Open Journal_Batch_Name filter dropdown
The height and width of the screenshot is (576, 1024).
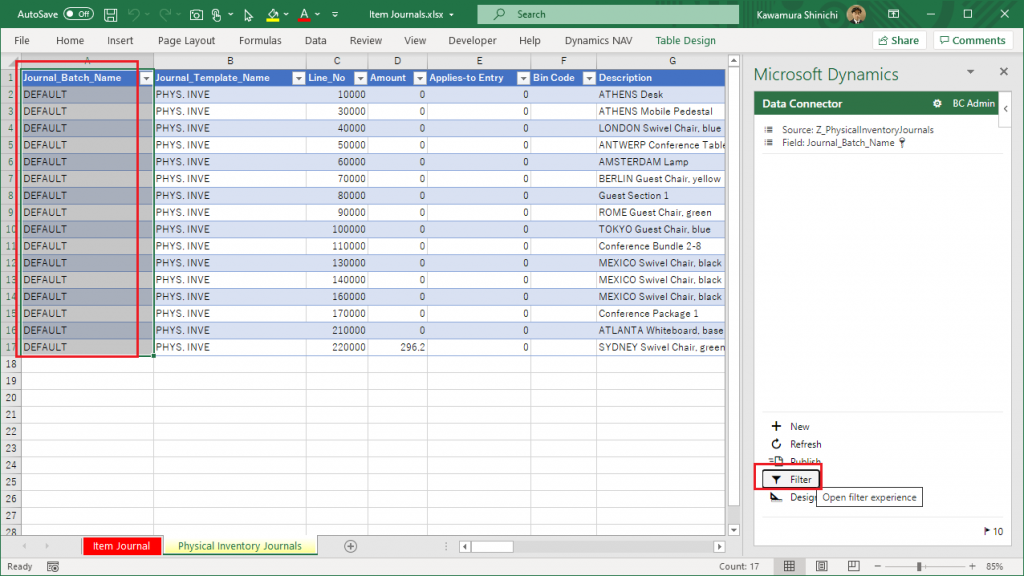(146, 78)
